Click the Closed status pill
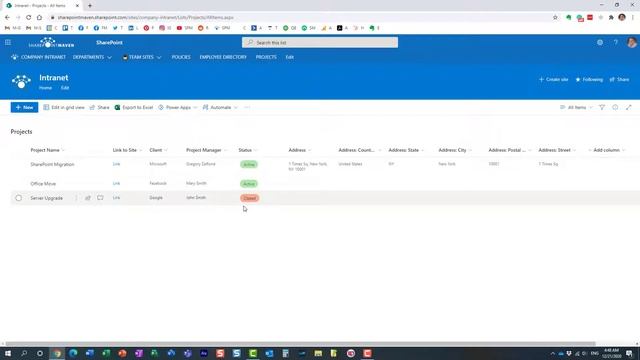Image resolution: width=640 pixels, height=360 pixels. click(x=249, y=198)
